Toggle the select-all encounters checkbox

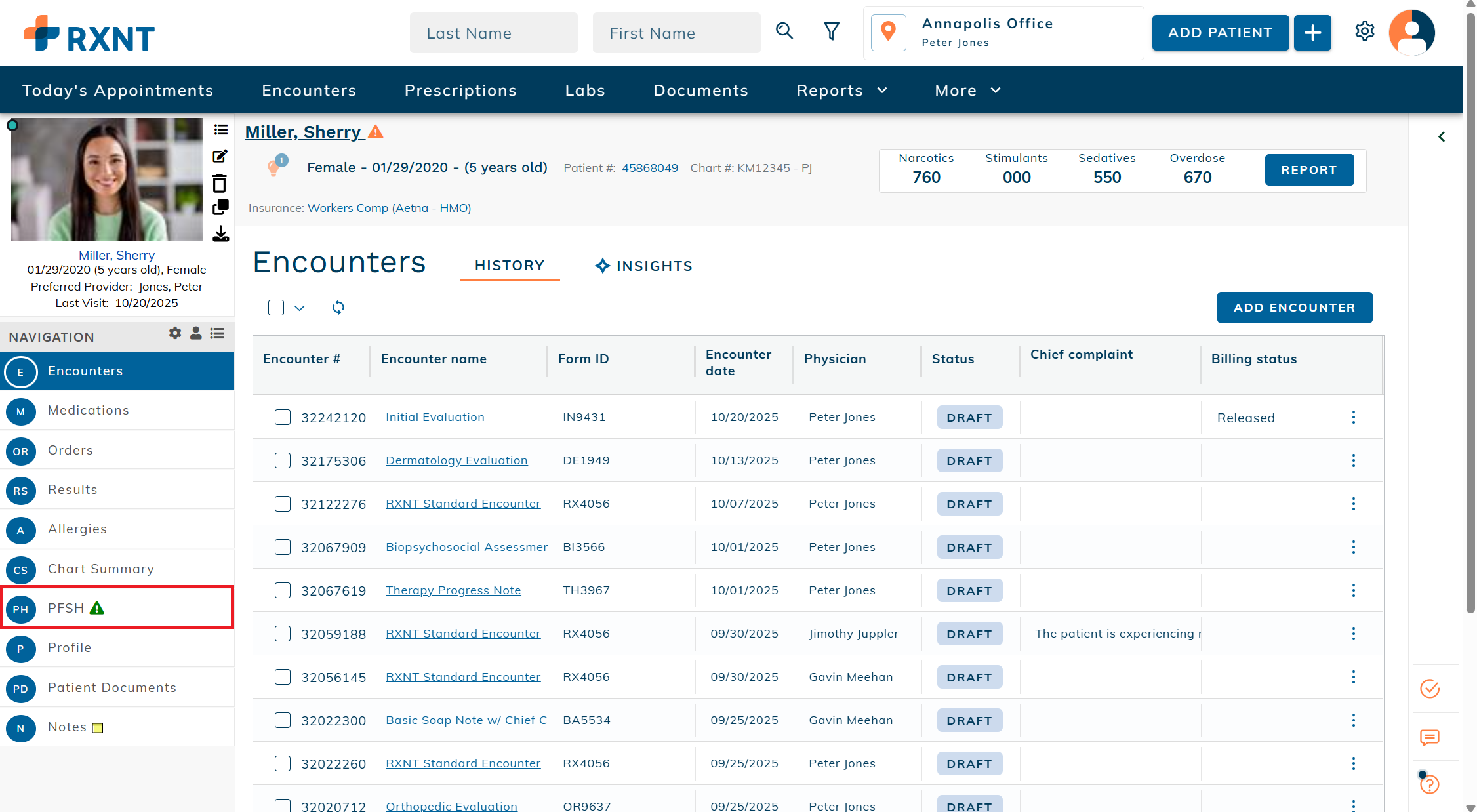coord(276,308)
